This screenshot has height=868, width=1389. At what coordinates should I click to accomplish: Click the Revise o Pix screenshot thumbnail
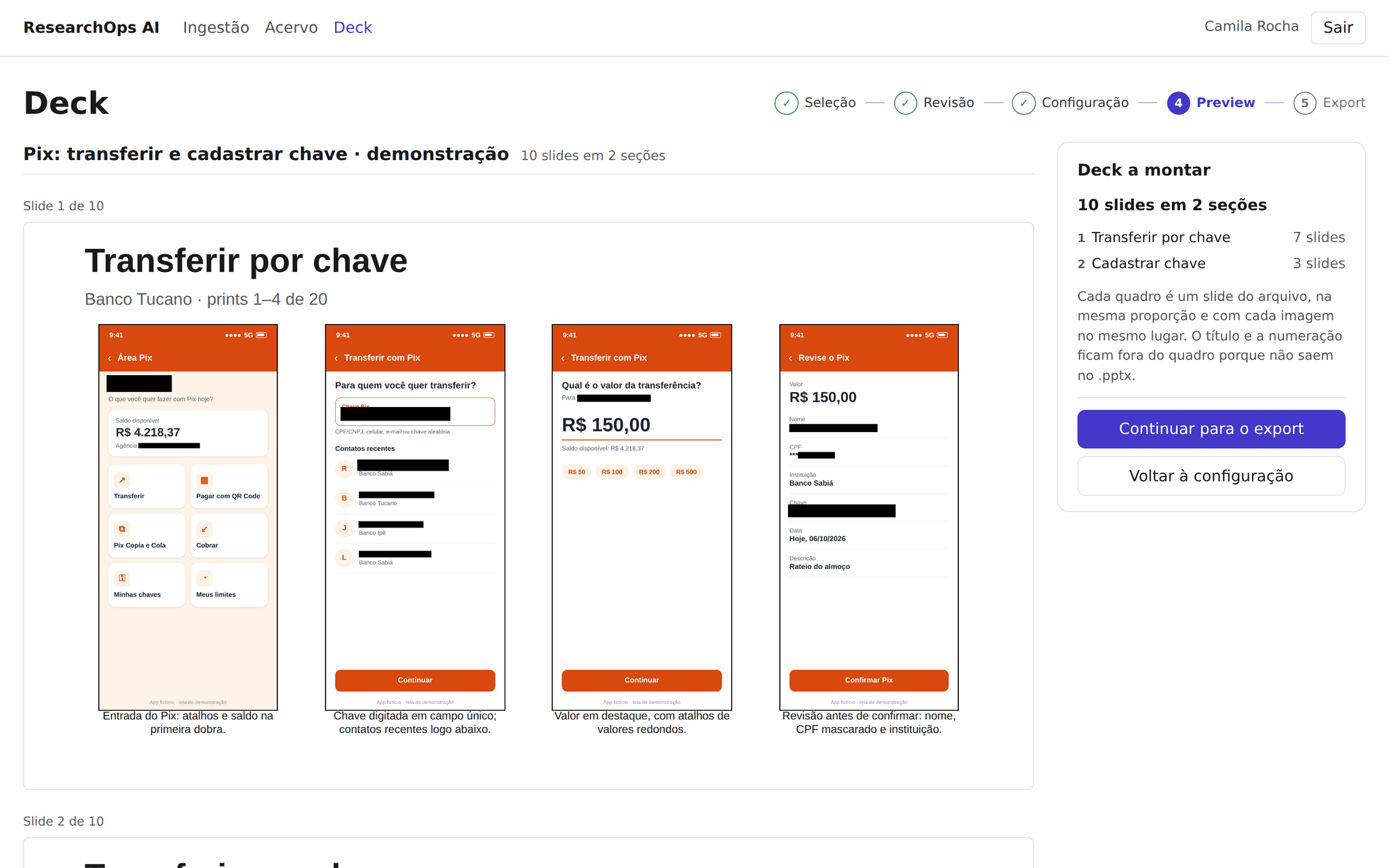tap(869, 517)
